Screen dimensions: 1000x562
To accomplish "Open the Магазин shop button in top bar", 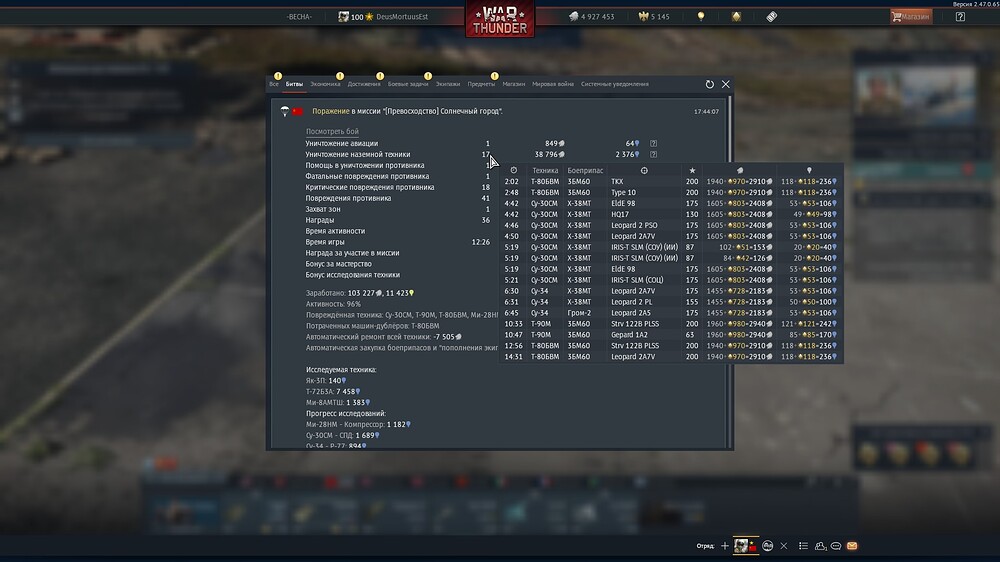I will [911, 16].
